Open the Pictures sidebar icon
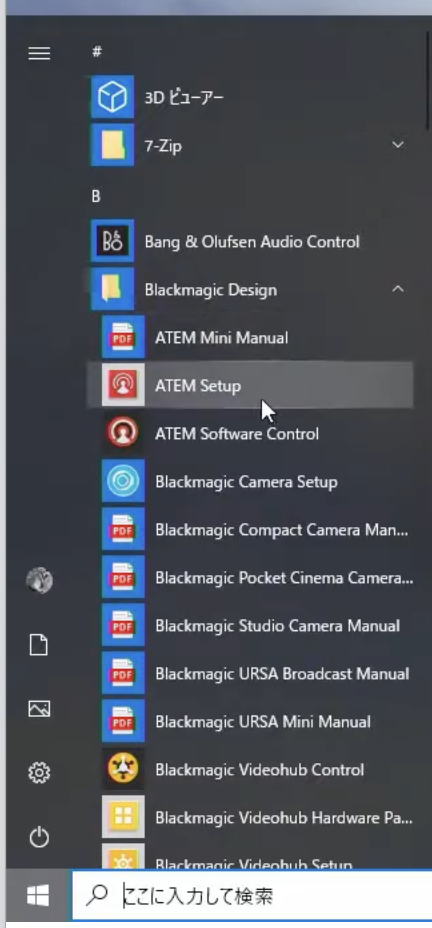Screen dimensions: 432x928 click(39, 708)
